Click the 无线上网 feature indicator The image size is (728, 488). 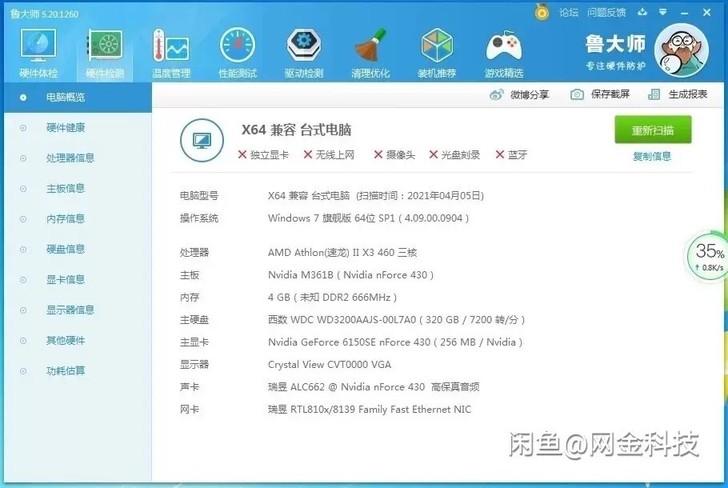329,155
